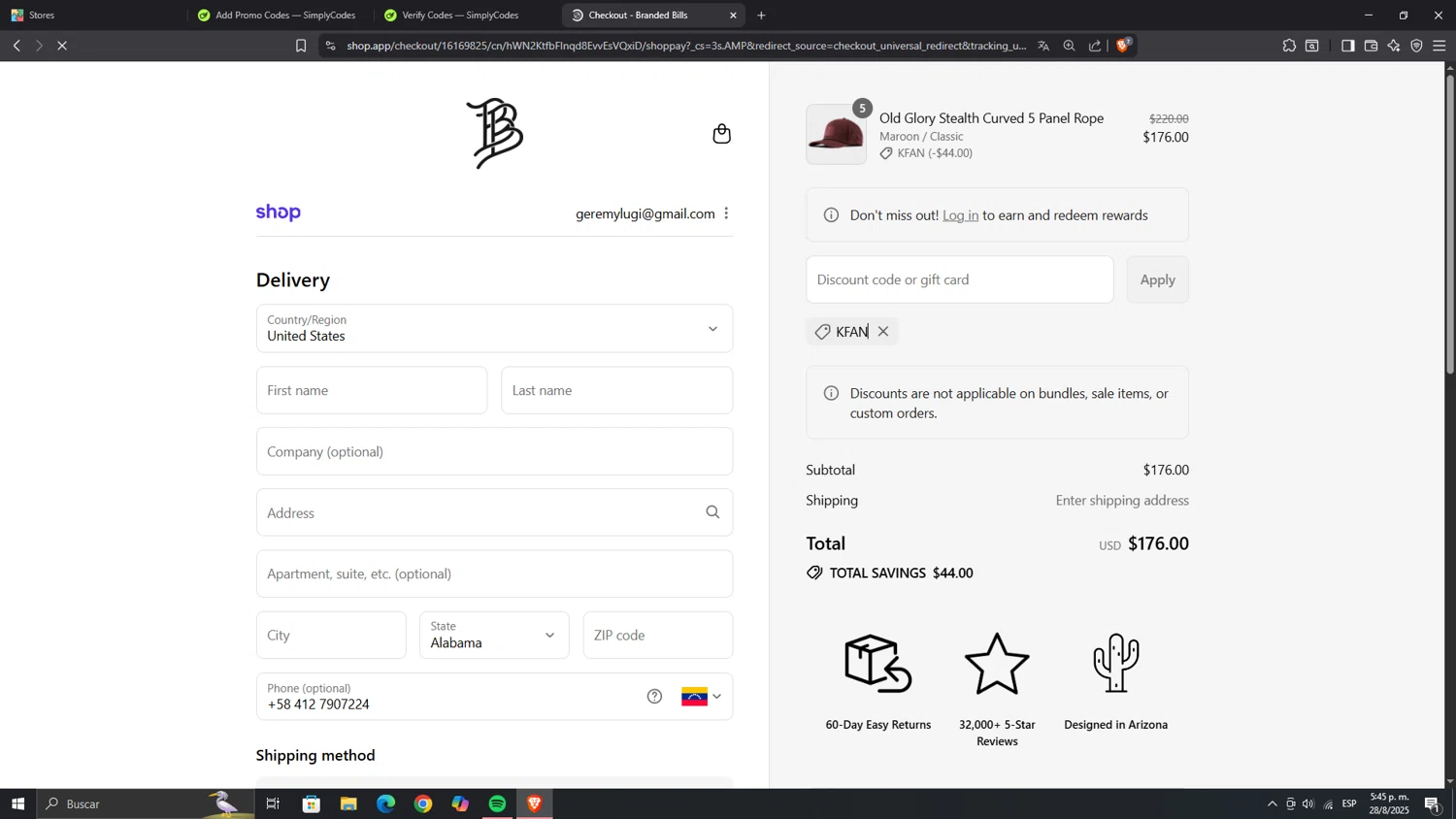Open File Explorer from taskbar

tap(348, 803)
